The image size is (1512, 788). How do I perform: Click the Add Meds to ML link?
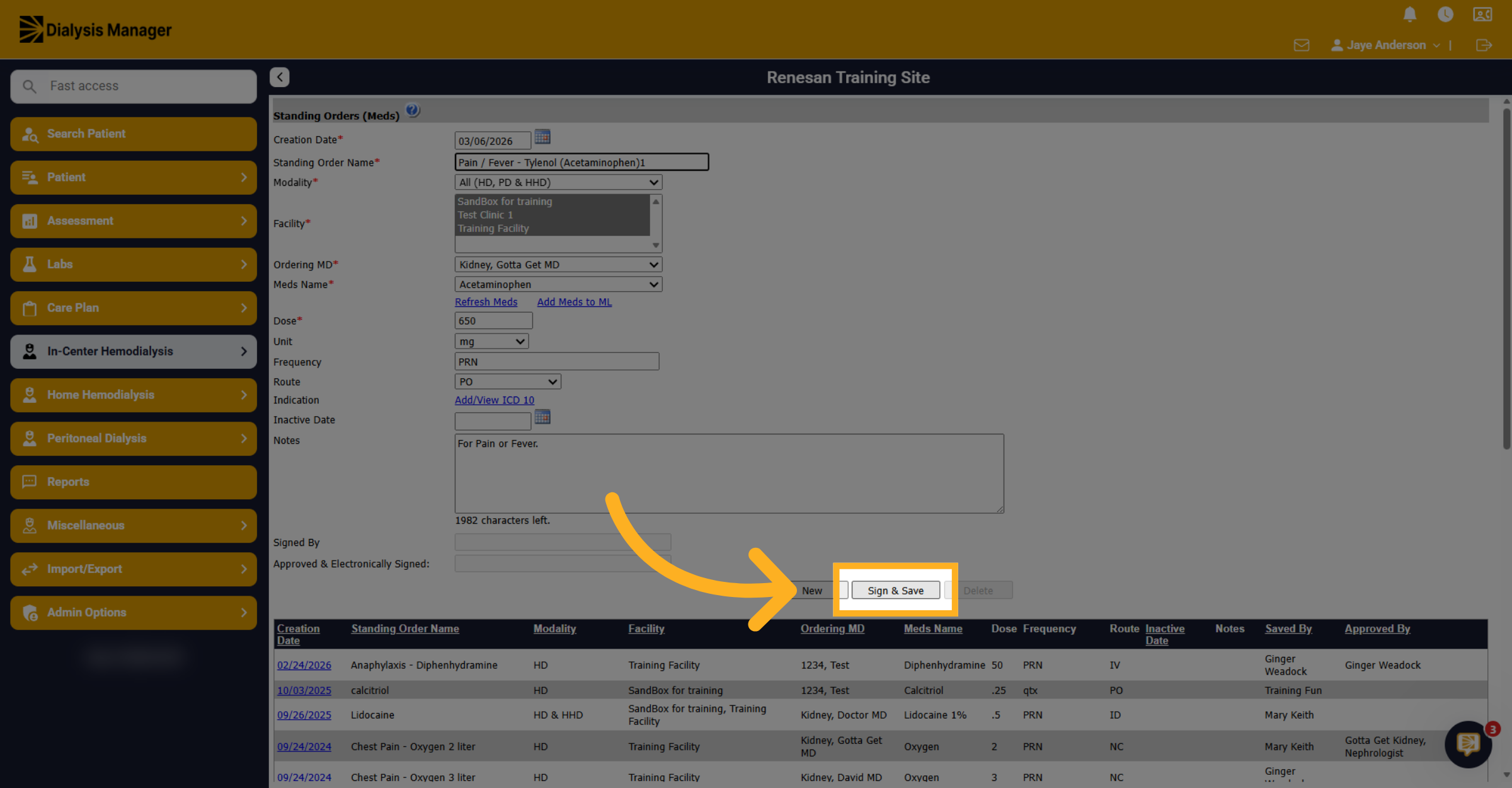pos(574,302)
